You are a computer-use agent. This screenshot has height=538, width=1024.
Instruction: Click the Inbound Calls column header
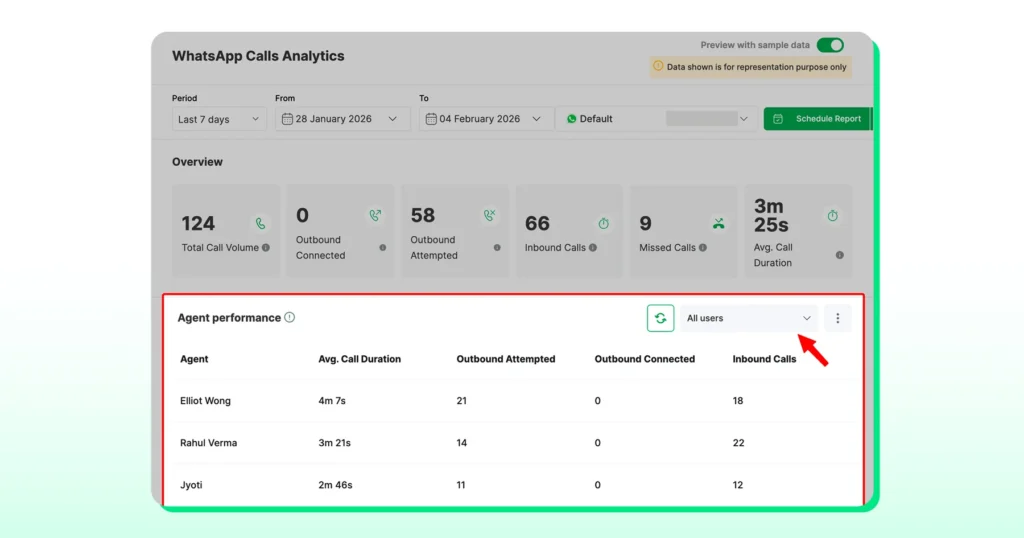764,359
